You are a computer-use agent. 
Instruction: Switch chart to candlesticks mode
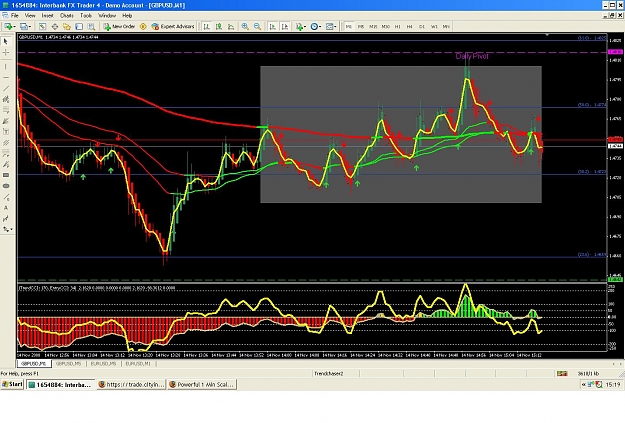coord(219,26)
